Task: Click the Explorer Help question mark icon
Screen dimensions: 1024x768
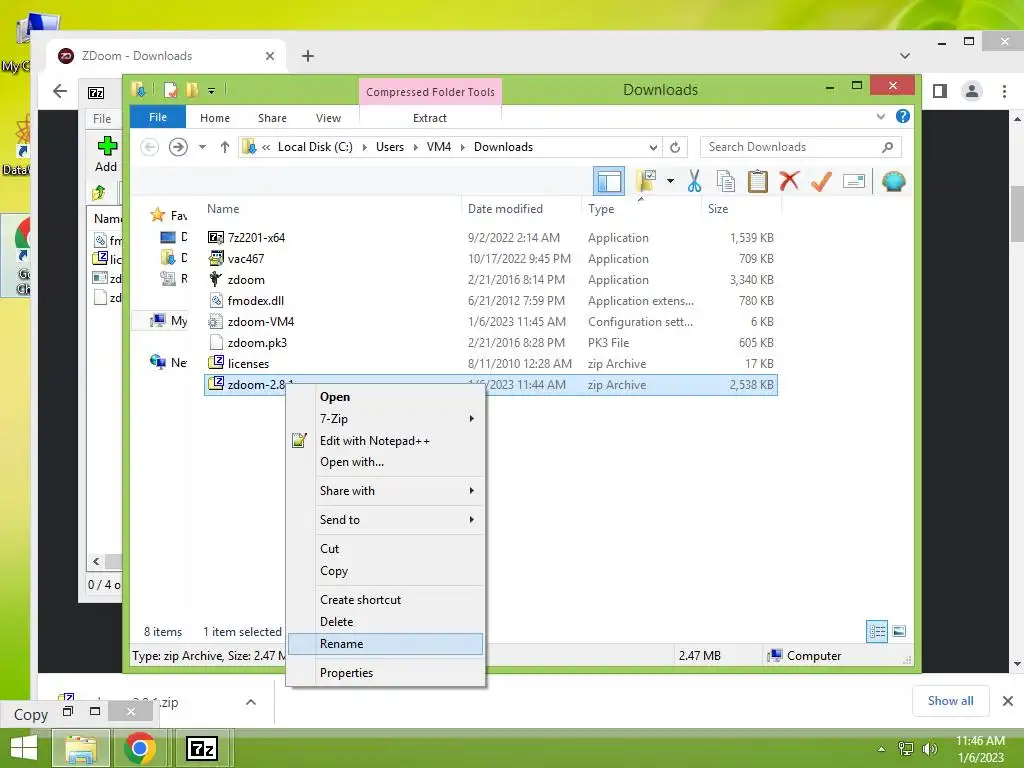Action: pos(903,116)
